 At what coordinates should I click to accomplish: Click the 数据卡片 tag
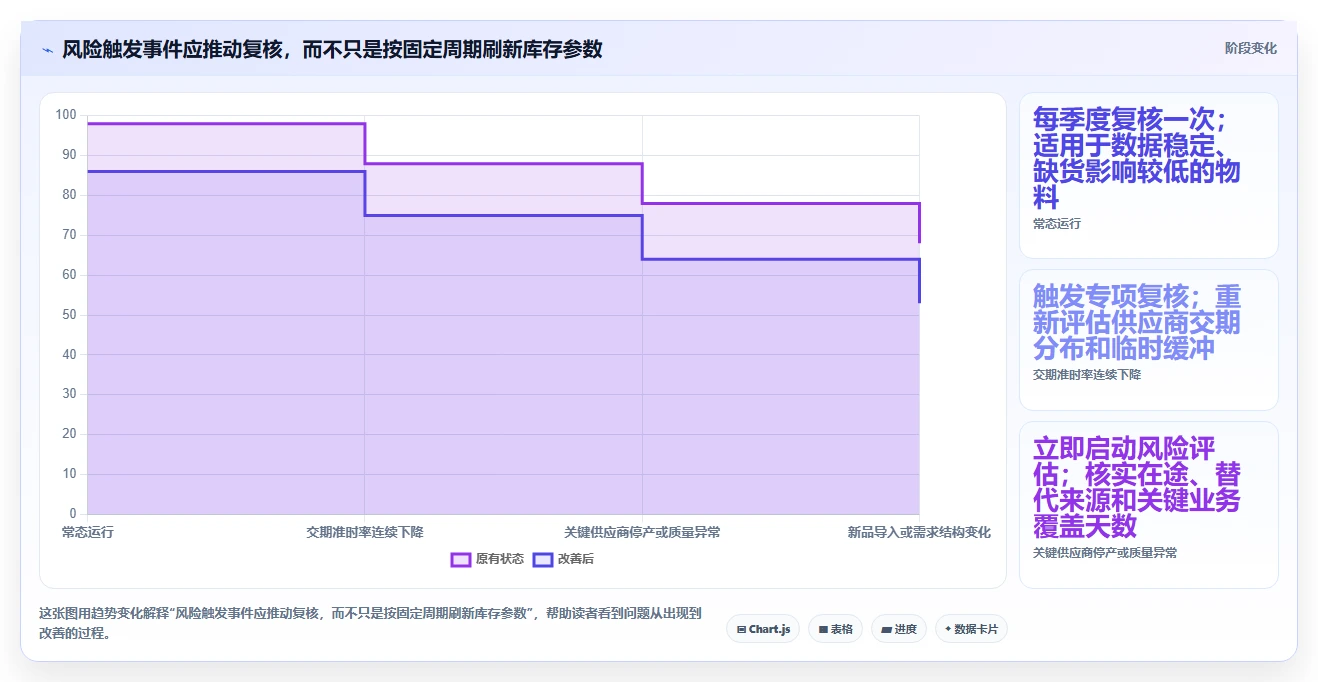[971, 629]
